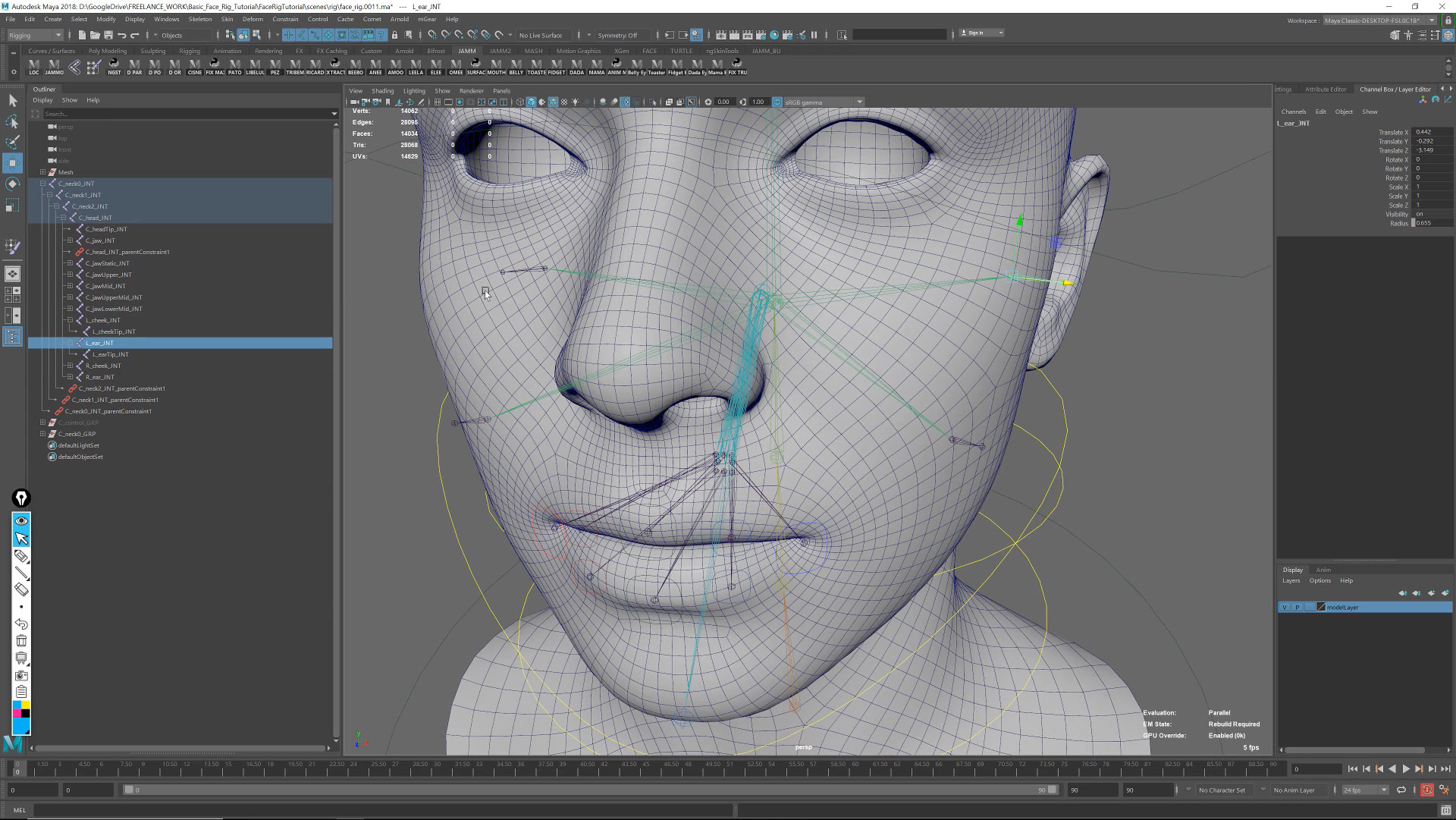Expand the C_jaw_JNT node in Outliner

click(x=70, y=240)
